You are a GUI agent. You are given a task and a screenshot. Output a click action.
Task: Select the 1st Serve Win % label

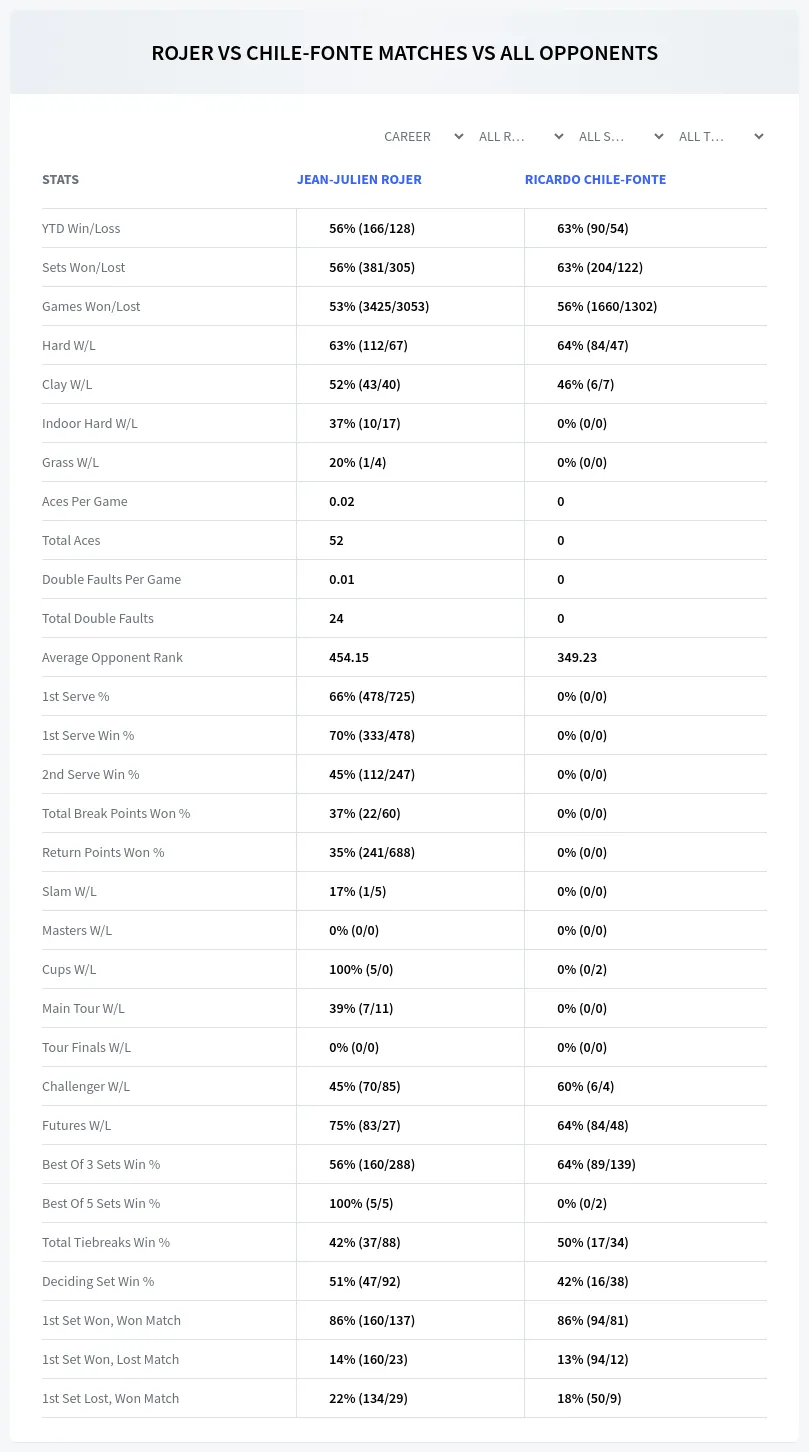point(88,735)
